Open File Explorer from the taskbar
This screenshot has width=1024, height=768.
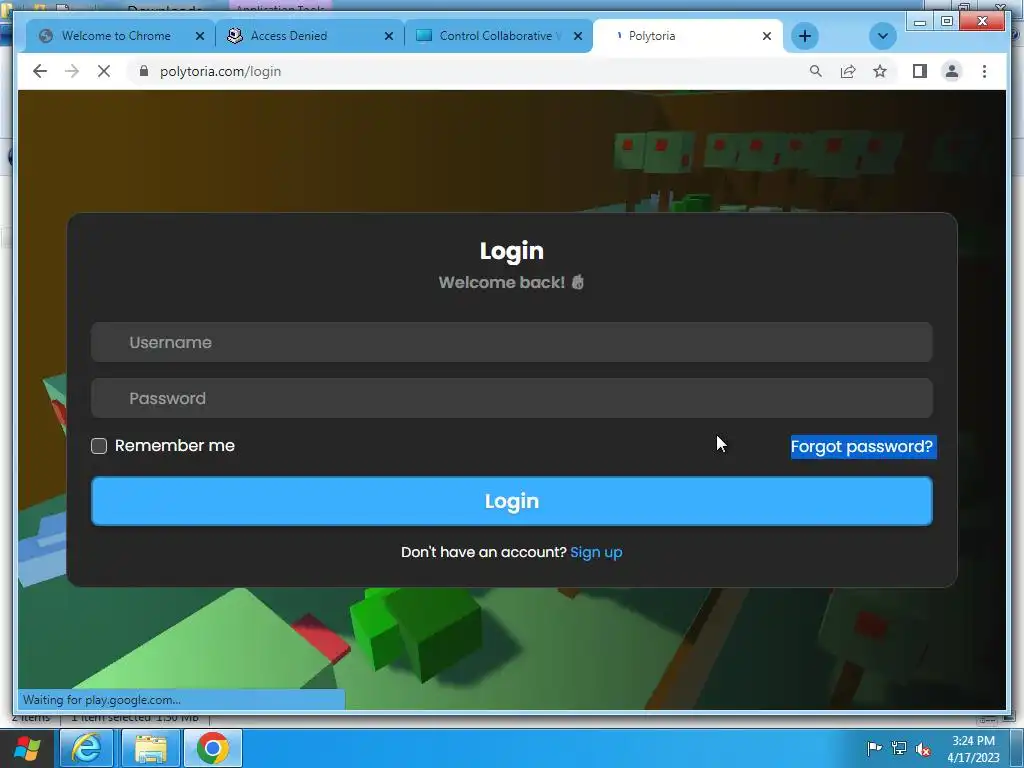click(x=150, y=748)
